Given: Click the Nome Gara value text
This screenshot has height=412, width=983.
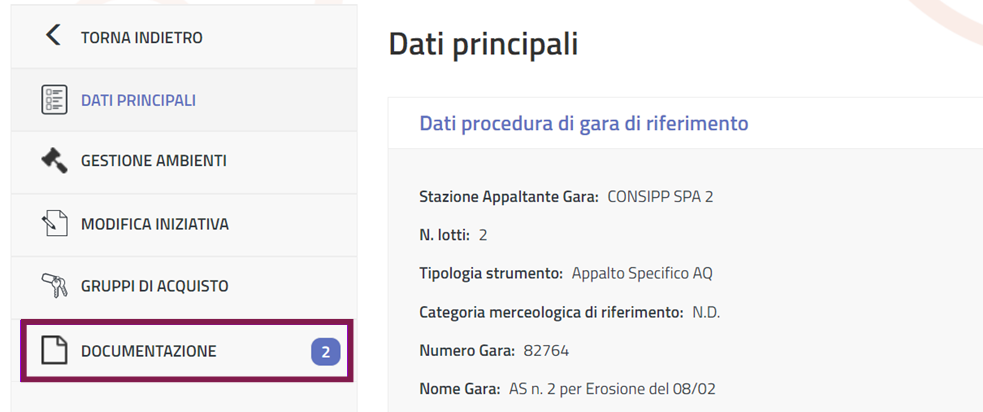Looking at the screenshot, I should (x=611, y=389).
